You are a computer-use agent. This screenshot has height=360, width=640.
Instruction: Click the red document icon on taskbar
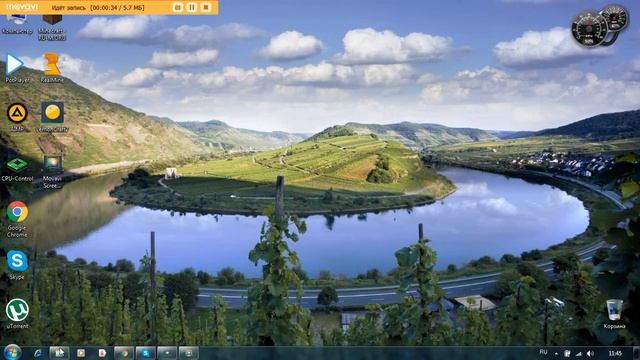pos(102,353)
